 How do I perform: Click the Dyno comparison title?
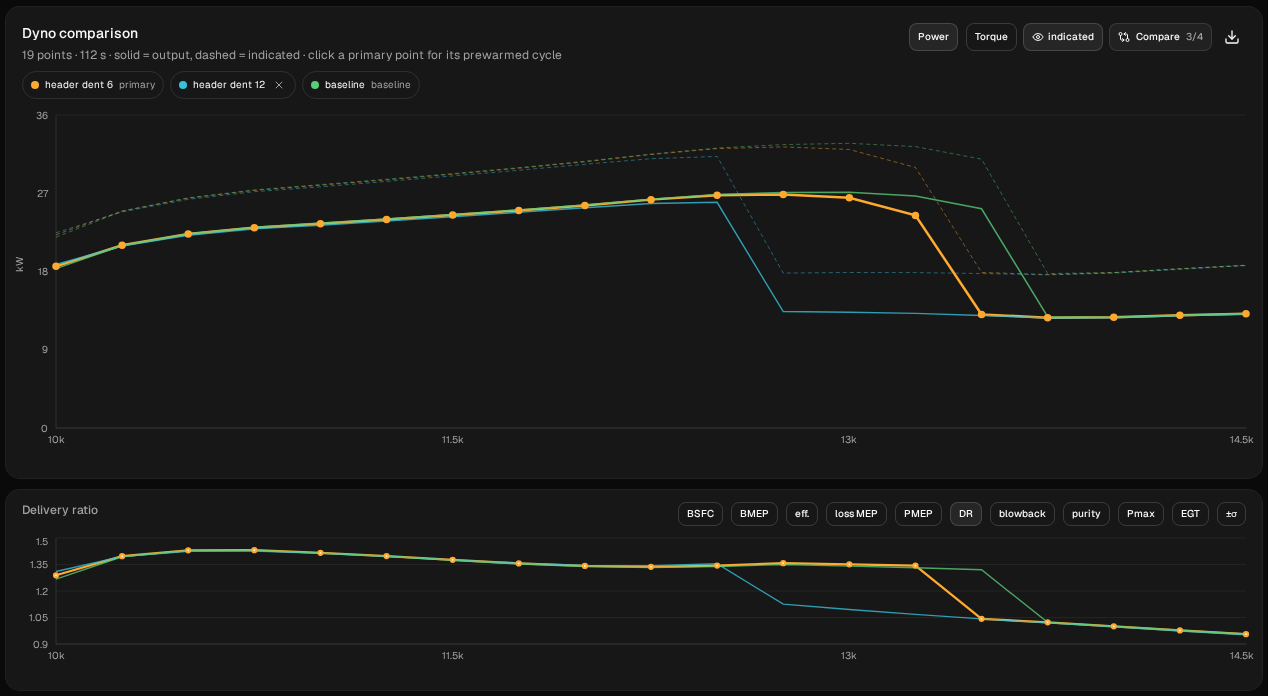click(80, 33)
